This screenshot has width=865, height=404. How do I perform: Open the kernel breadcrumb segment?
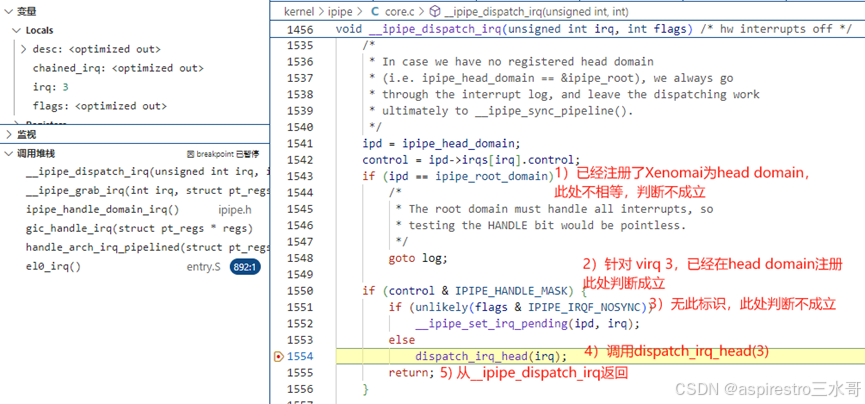[x=300, y=12]
